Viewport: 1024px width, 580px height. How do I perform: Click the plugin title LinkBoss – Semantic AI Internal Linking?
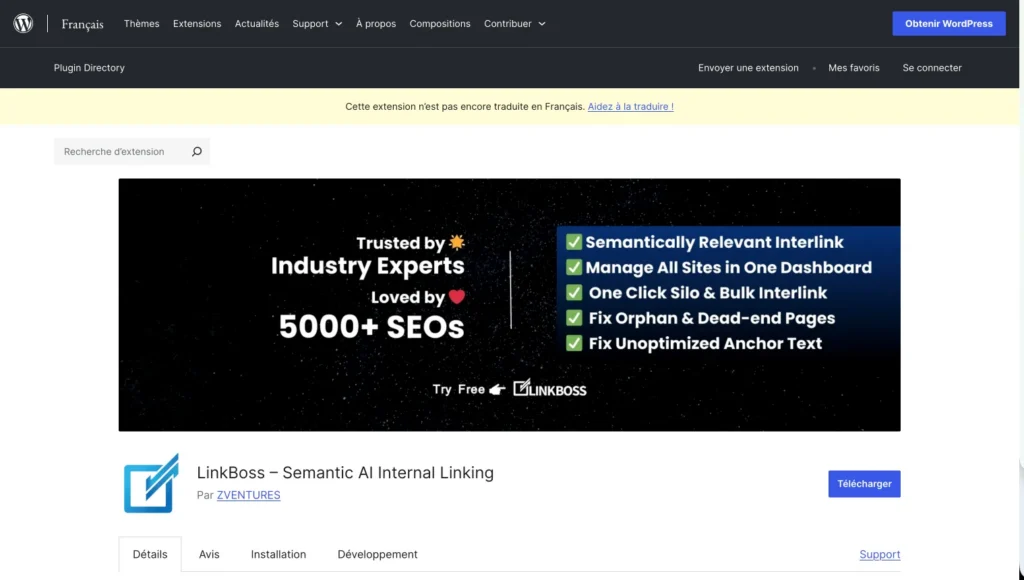point(345,472)
